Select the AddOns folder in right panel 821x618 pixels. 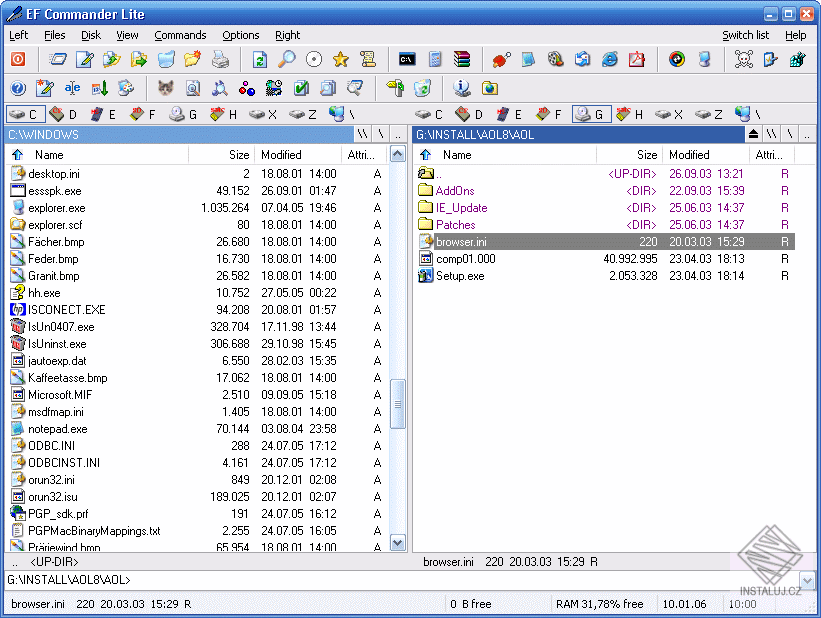pyautogui.click(x=454, y=191)
